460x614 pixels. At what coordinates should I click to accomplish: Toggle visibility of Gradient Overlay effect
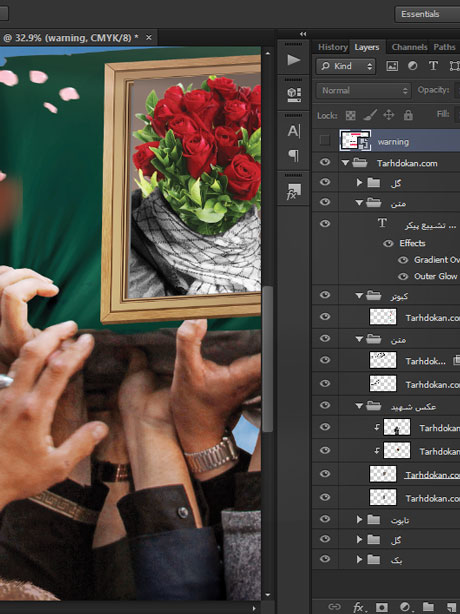pos(403,260)
